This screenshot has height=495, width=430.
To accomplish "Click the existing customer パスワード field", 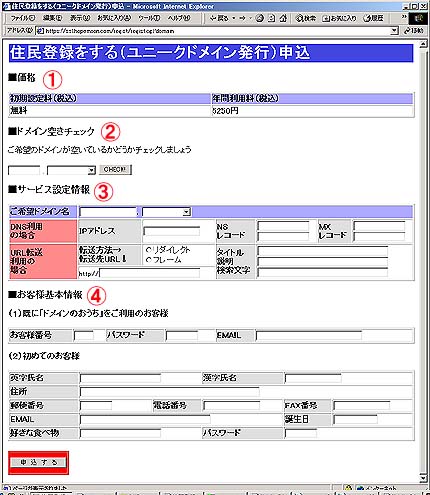I will [182, 336].
